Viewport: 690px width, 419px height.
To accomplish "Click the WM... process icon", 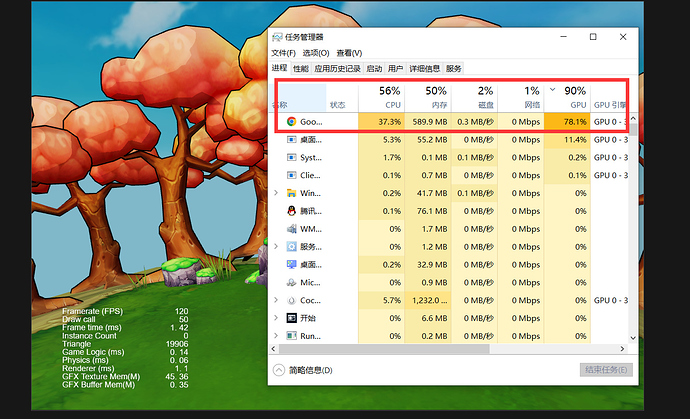I will [x=291, y=229].
